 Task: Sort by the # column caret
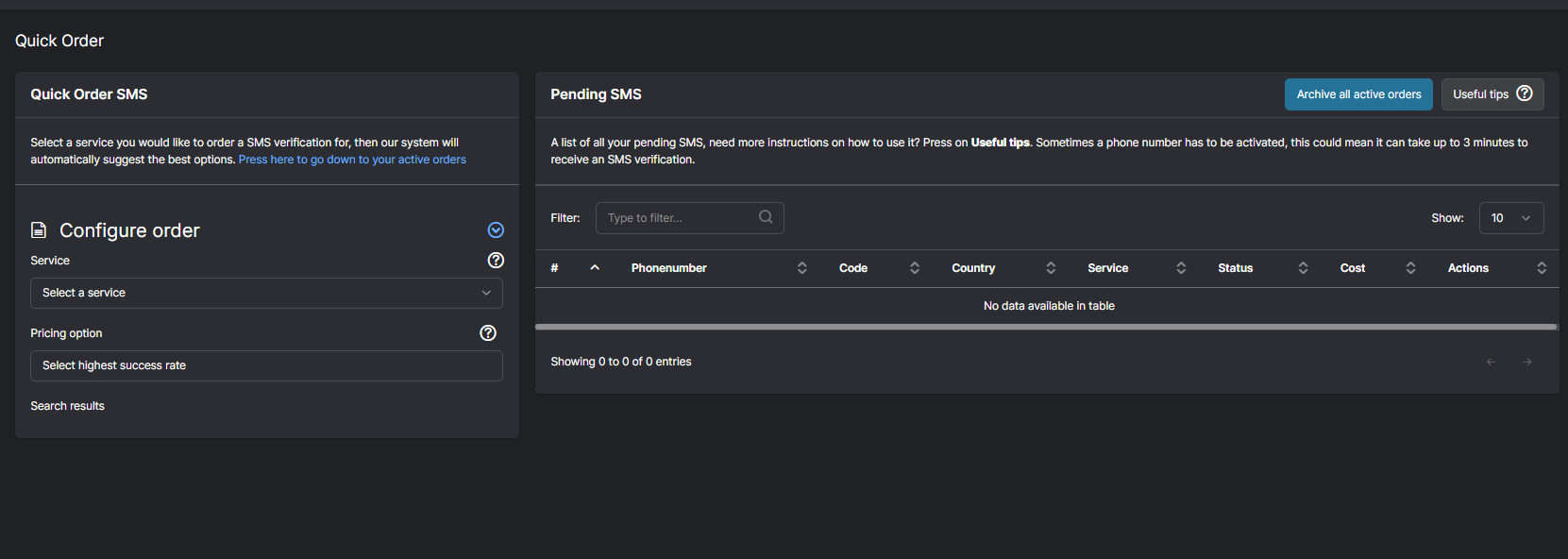click(x=595, y=268)
